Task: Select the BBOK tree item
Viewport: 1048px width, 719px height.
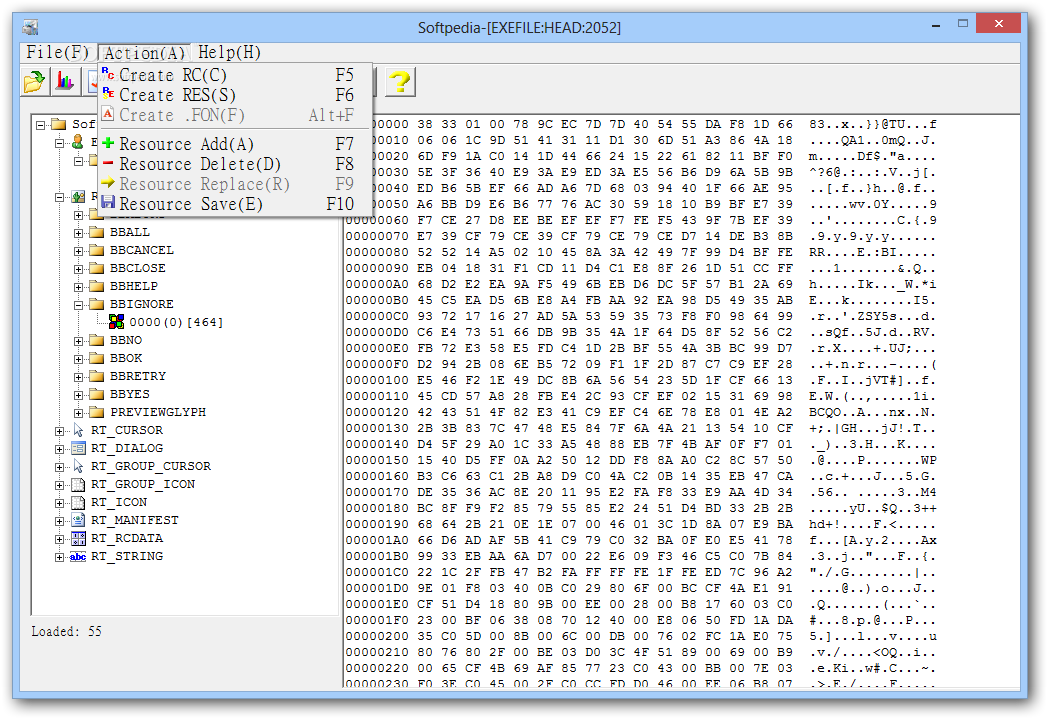Action: tap(126, 358)
